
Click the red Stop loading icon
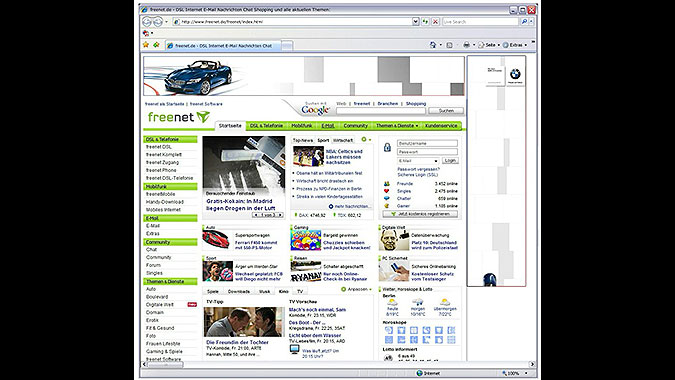tap(435, 22)
